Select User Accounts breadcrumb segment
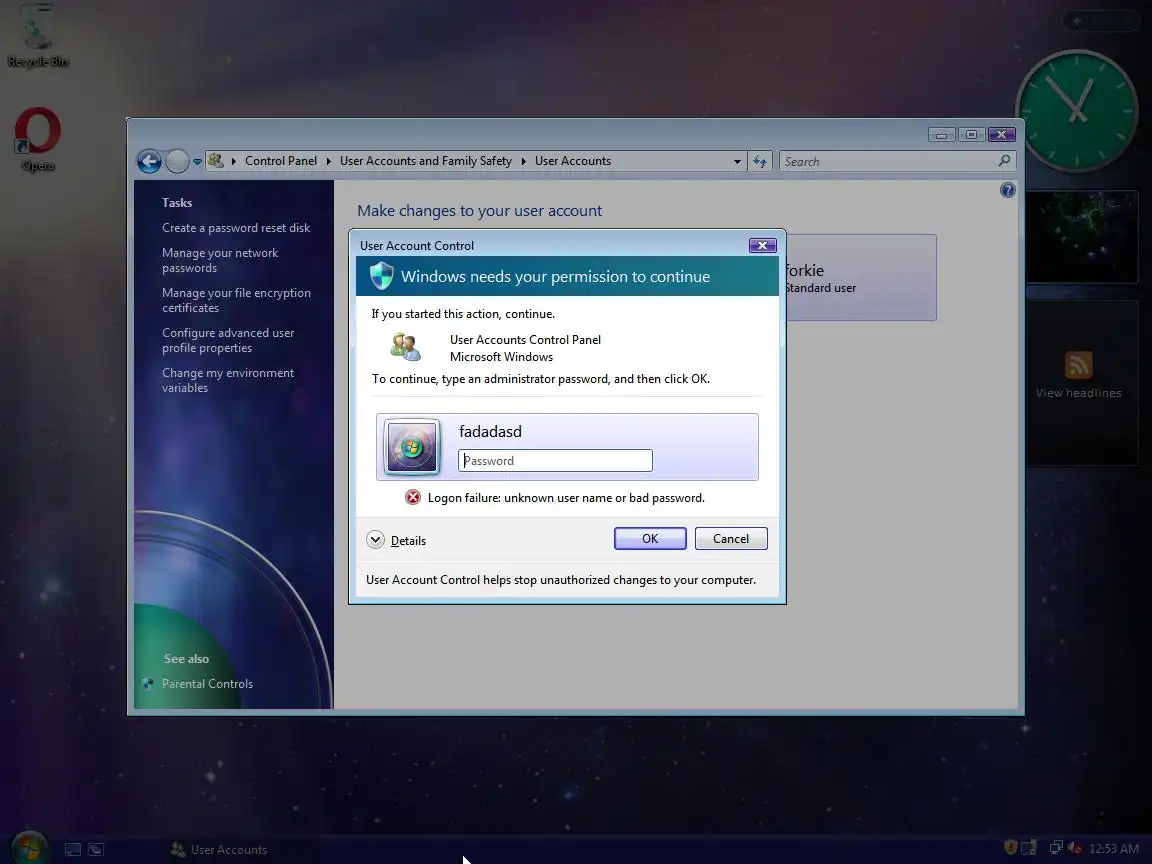This screenshot has height=864, width=1152. [573, 161]
